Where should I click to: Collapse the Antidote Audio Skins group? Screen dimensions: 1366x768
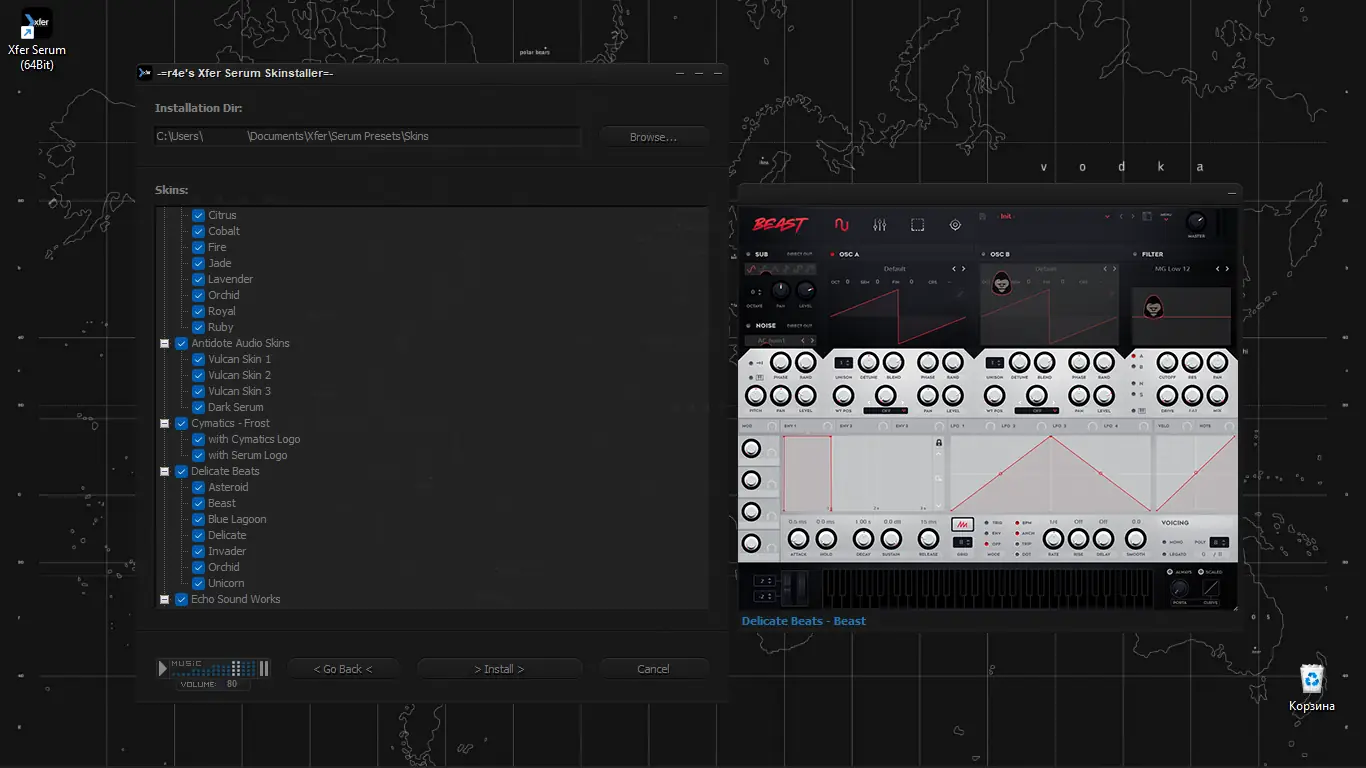coord(165,343)
